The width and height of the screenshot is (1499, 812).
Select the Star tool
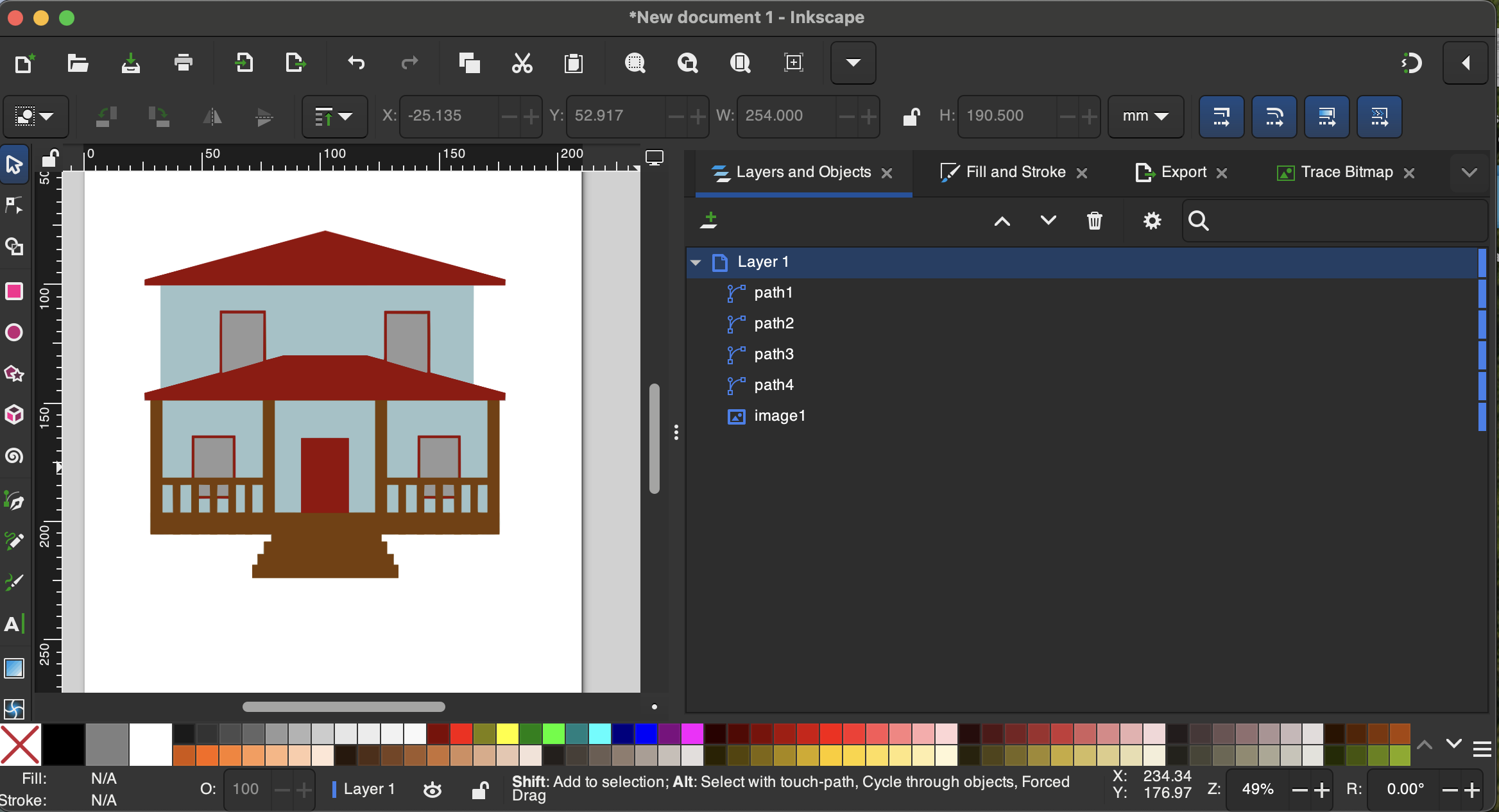point(14,375)
